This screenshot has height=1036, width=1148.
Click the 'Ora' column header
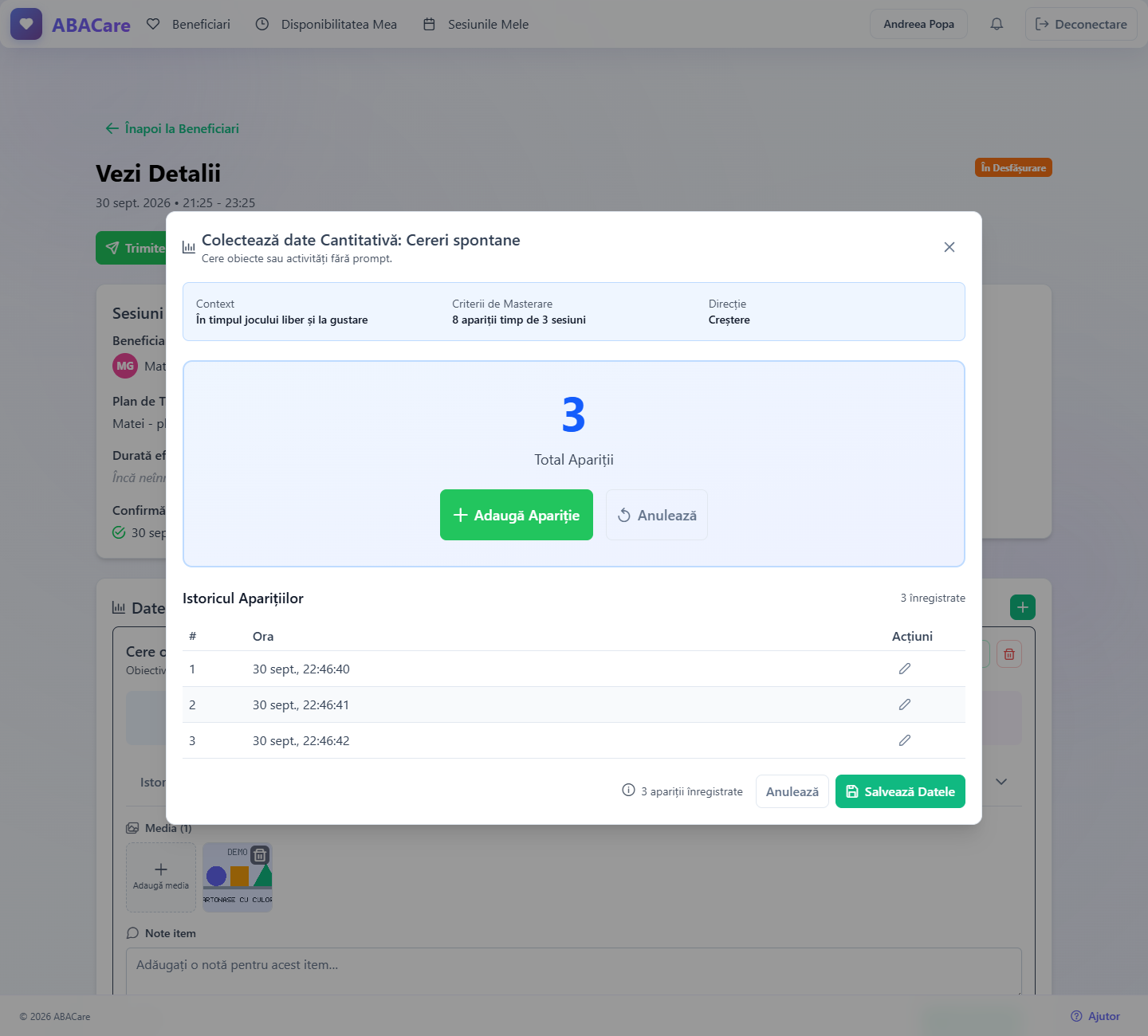[x=263, y=636]
